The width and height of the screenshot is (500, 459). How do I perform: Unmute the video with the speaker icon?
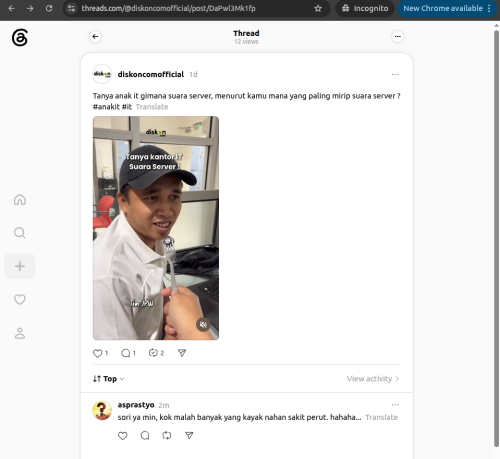(203, 324)
